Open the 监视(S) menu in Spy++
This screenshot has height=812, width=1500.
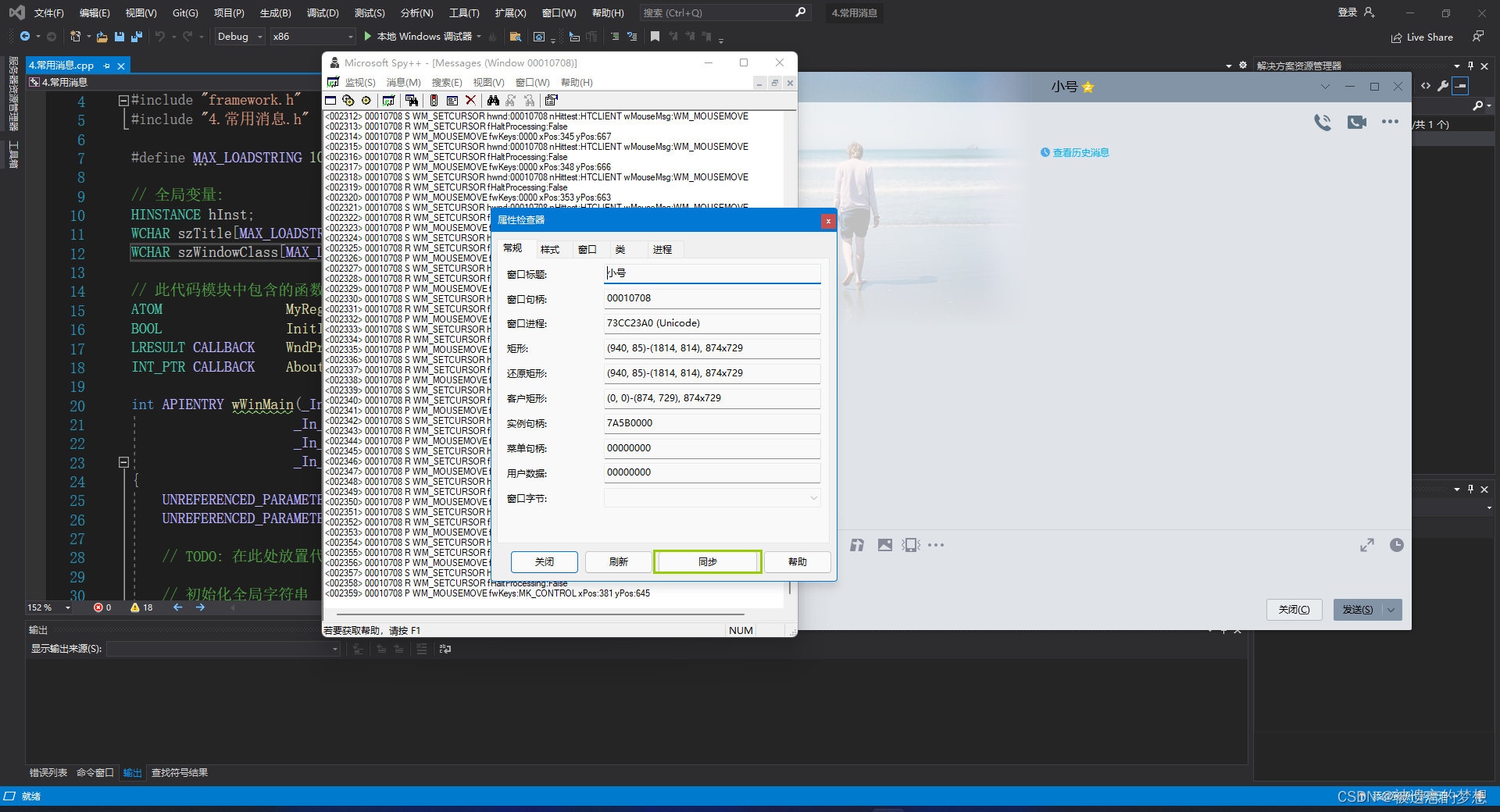(360, 82)
